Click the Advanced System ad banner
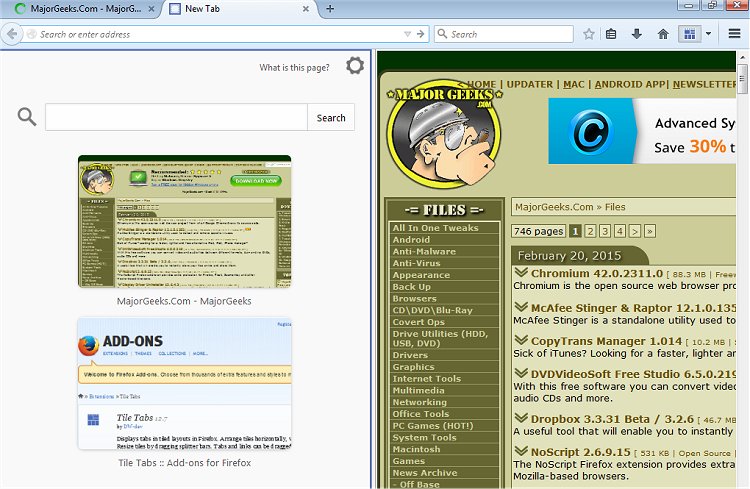This screenshot has height=489, width=750. (x=642, y=131)
